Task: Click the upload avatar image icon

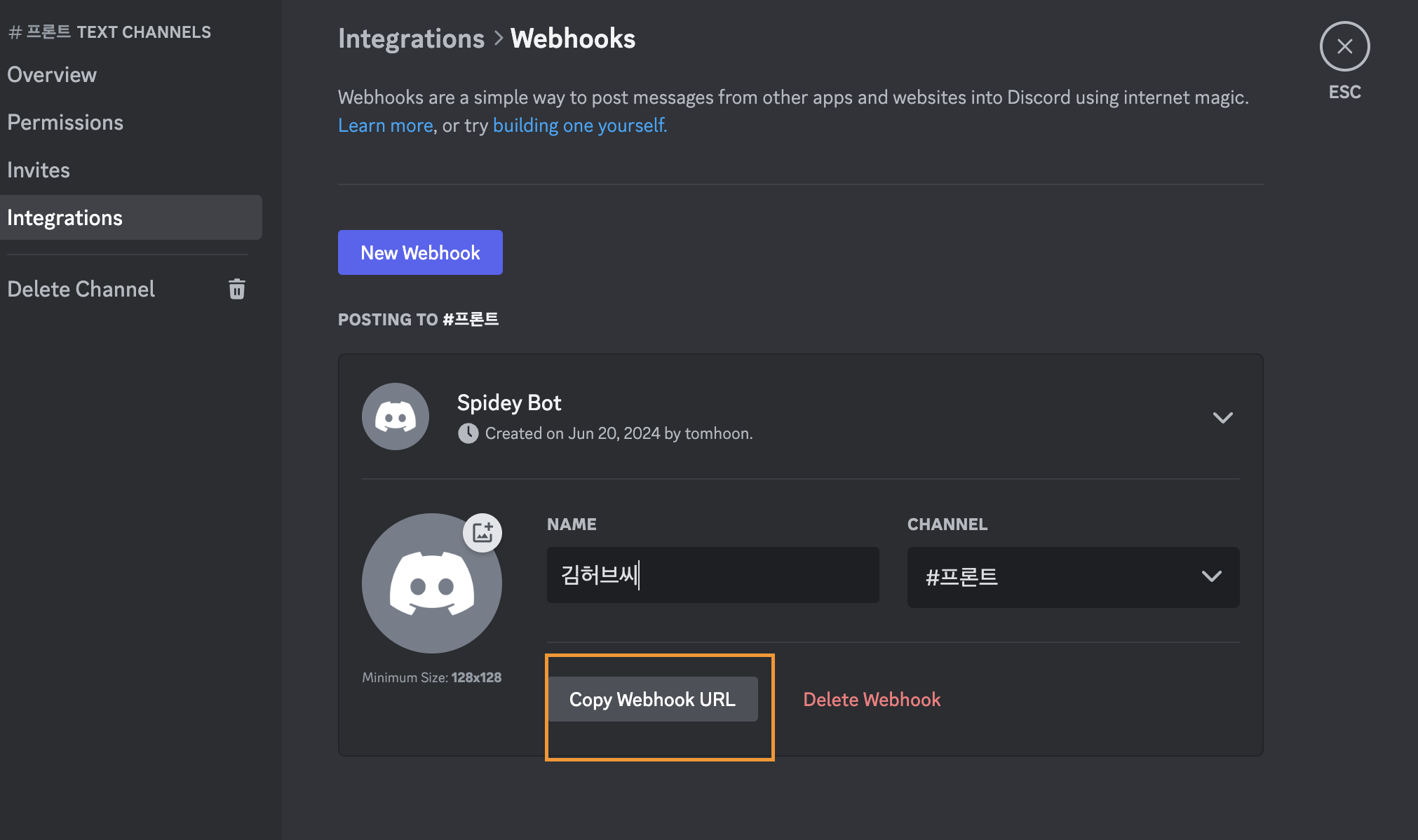Action: coord(482,533)
